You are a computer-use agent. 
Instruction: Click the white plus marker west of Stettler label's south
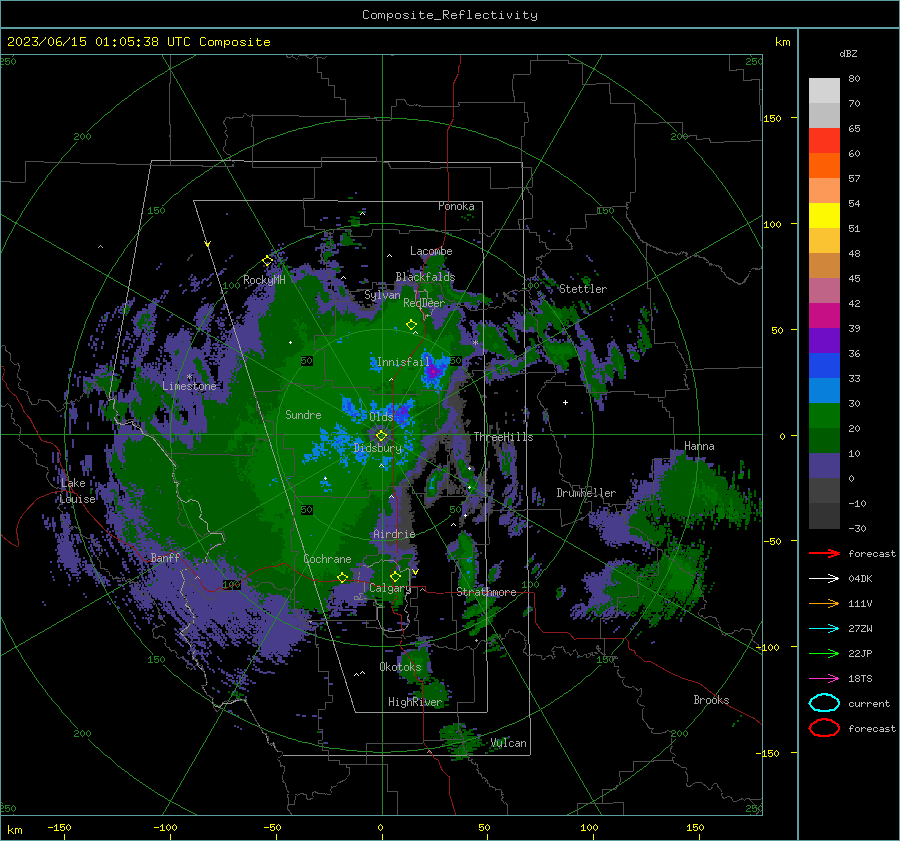pos(565,402)
